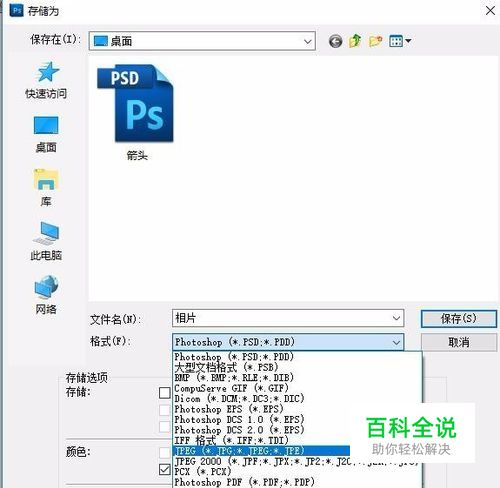This screenshot has width=500, height=488.
Task: Choose JPEG 2000 format option
Action: (297, 461)
